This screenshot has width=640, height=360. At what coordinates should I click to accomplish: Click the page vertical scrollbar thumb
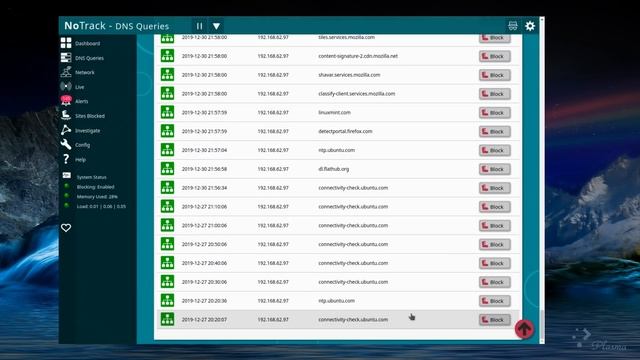click(x=542, y=324)
